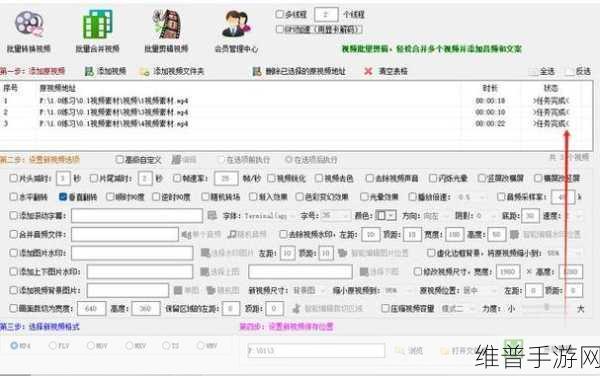Click the 原视频地址 column header
This screenshot has width=600, height=376.
pos(57,88)
